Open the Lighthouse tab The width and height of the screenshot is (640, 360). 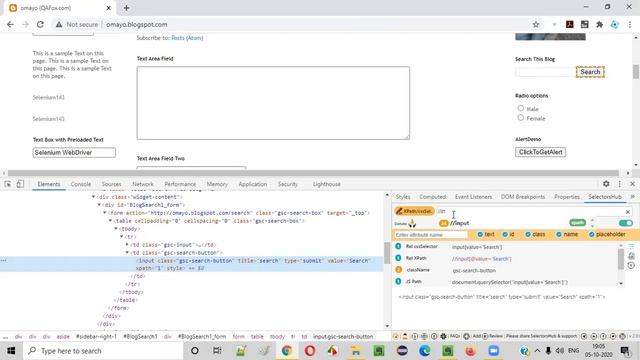(327, 184)
